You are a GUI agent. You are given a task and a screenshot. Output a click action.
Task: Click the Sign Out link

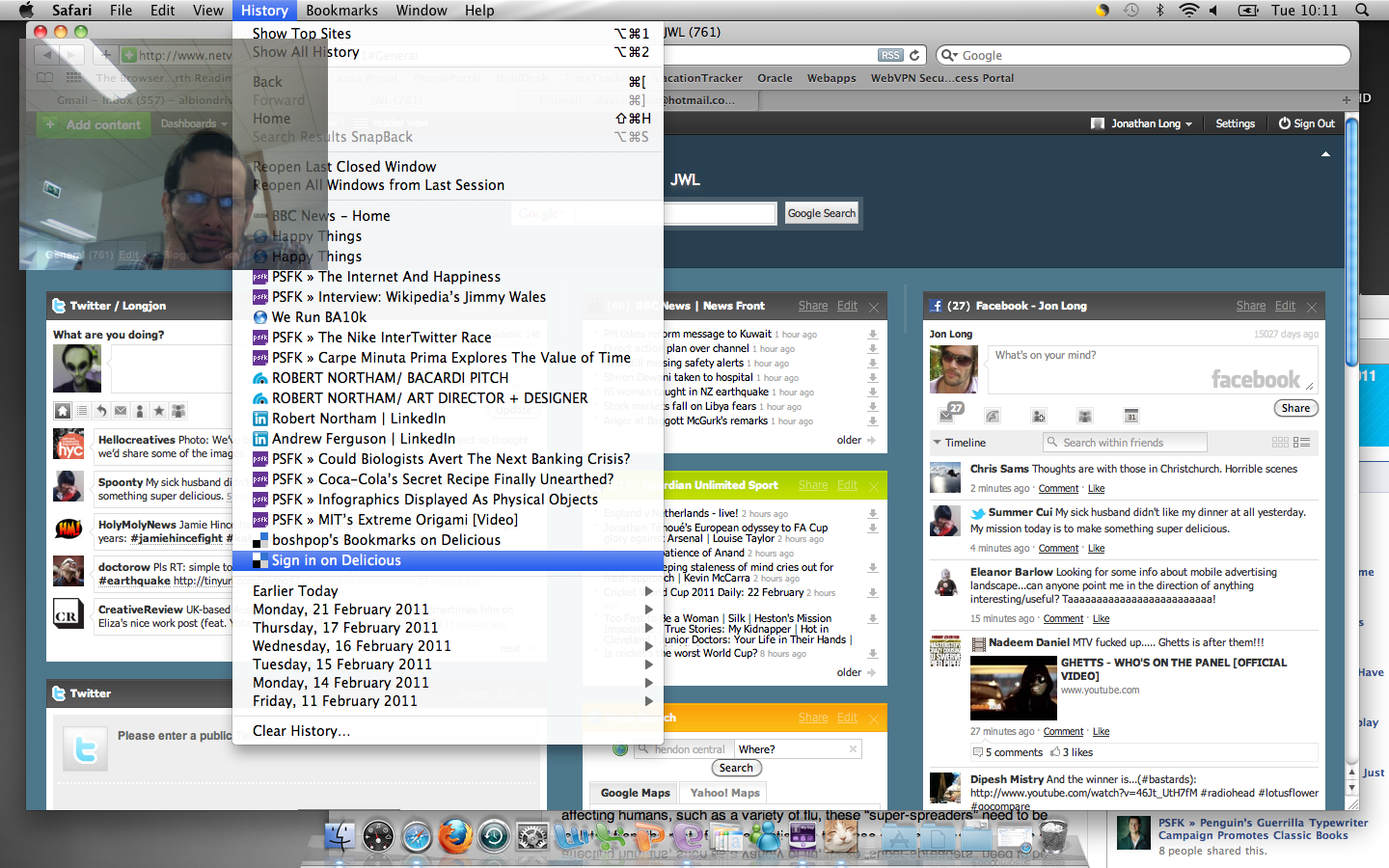[x=1307, y=123]
